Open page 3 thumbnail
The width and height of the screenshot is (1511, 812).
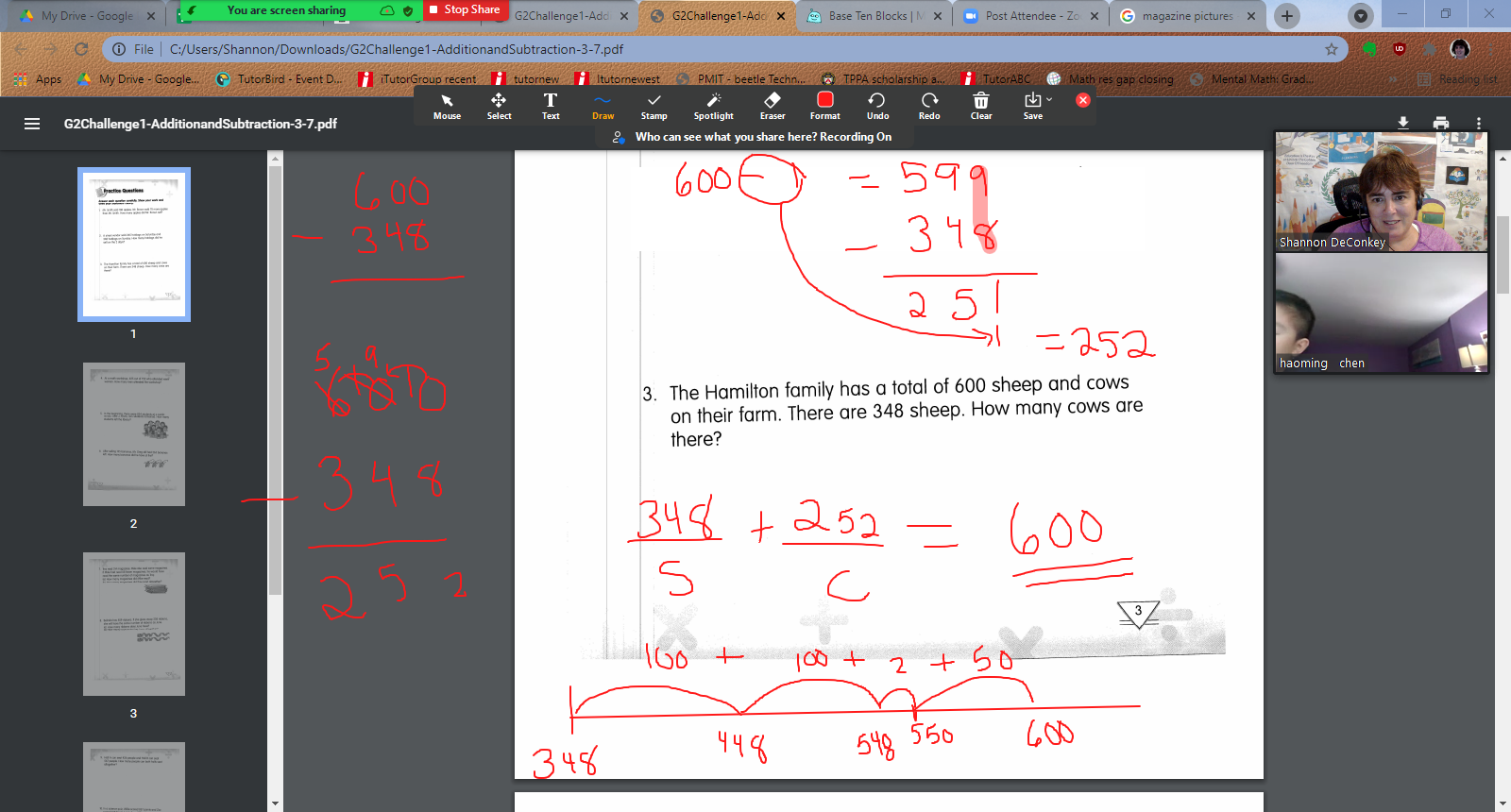134,624
